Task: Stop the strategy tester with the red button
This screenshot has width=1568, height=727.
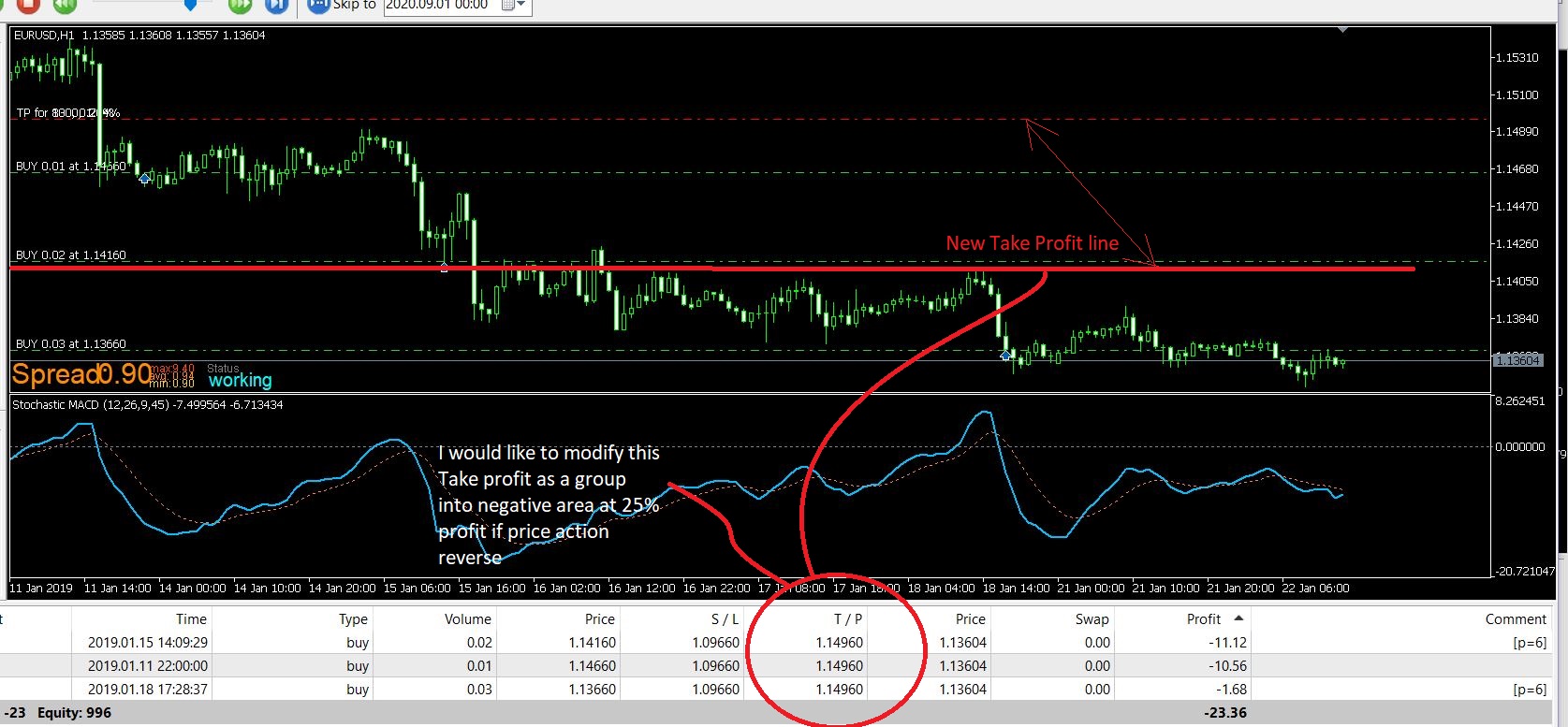Action: click(27, 5)
